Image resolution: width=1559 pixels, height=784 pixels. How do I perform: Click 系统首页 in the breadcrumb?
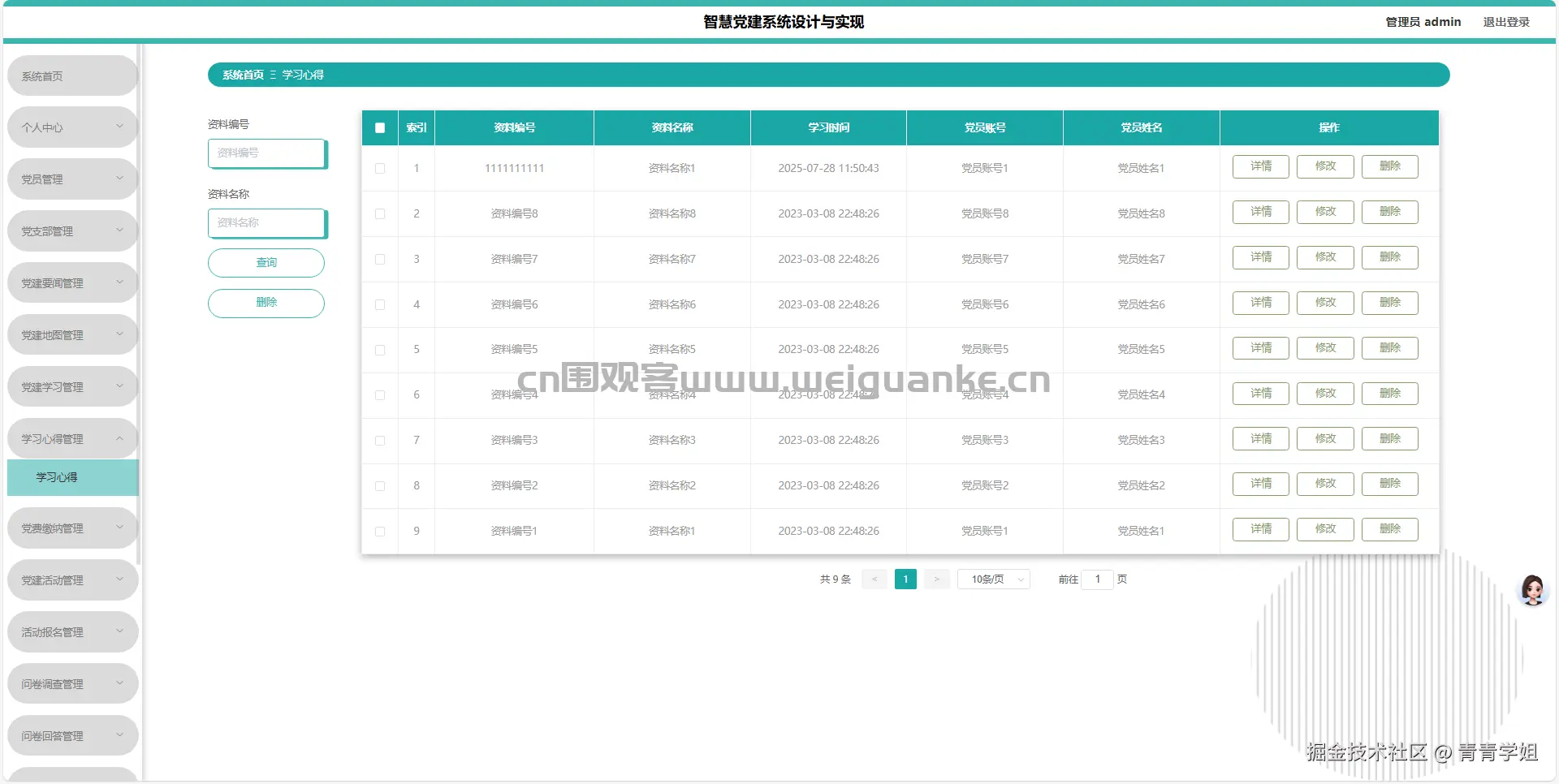[x=243, y=75]
